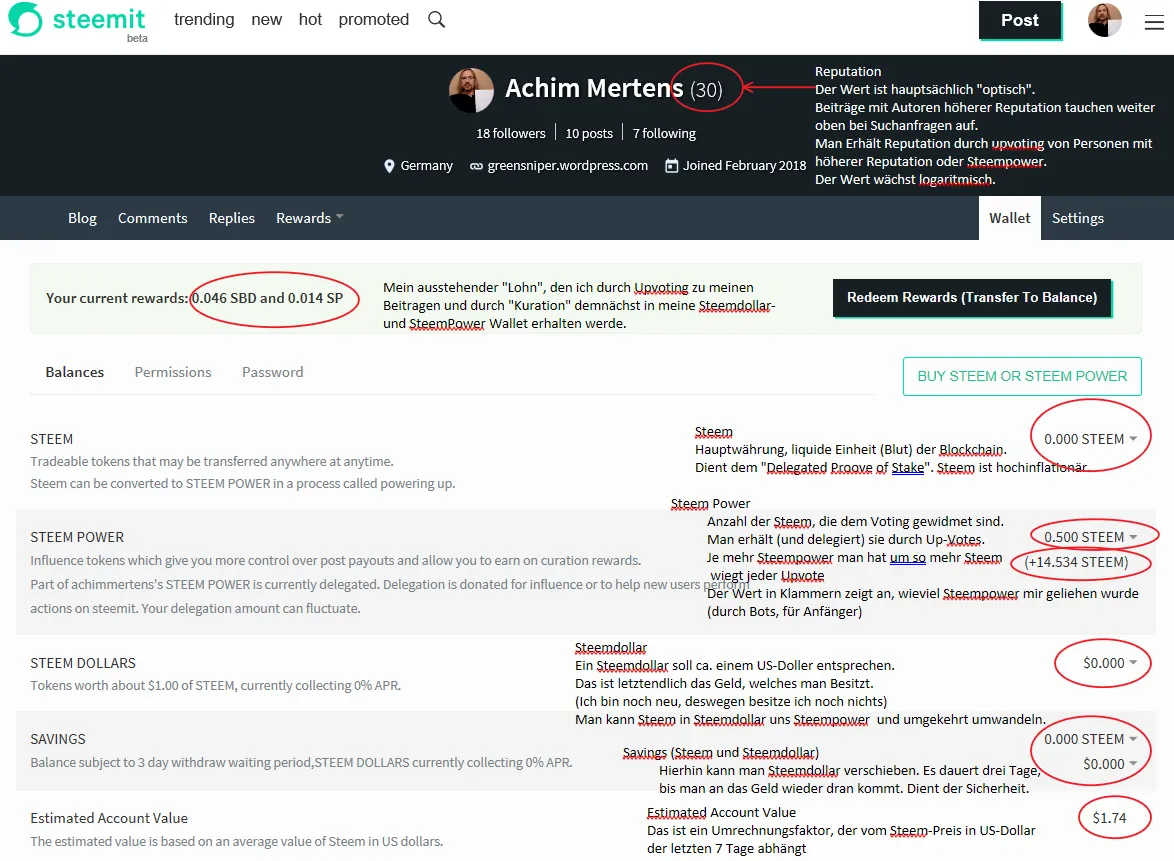Click Achim Mertens profile picture
The height and width of the screenshot is (861, 1174).
(471, 91)
